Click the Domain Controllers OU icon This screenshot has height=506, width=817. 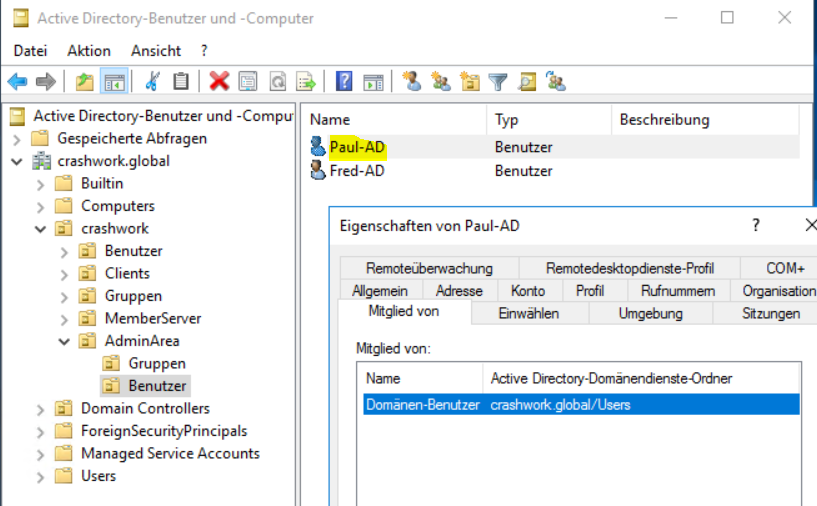(x=64, y=408)
